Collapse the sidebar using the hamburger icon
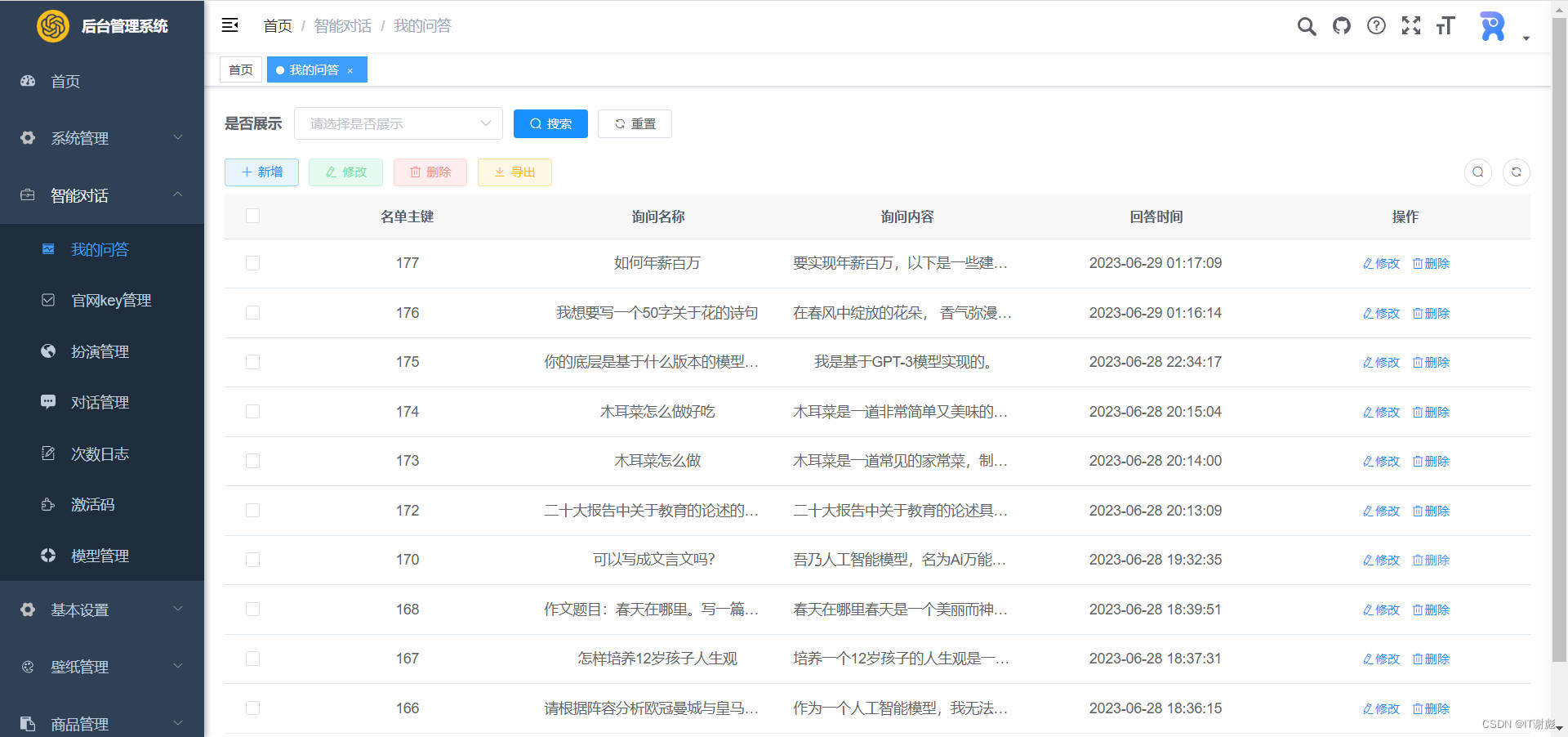The image size is (1568, 737). click(229, 25)
